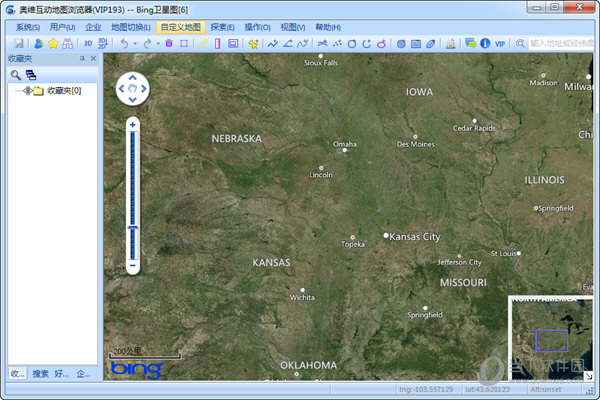This screenshot has width=600, height=400.
Task: Pan the map left with the compass arrow
Action: tap(121, 89)
